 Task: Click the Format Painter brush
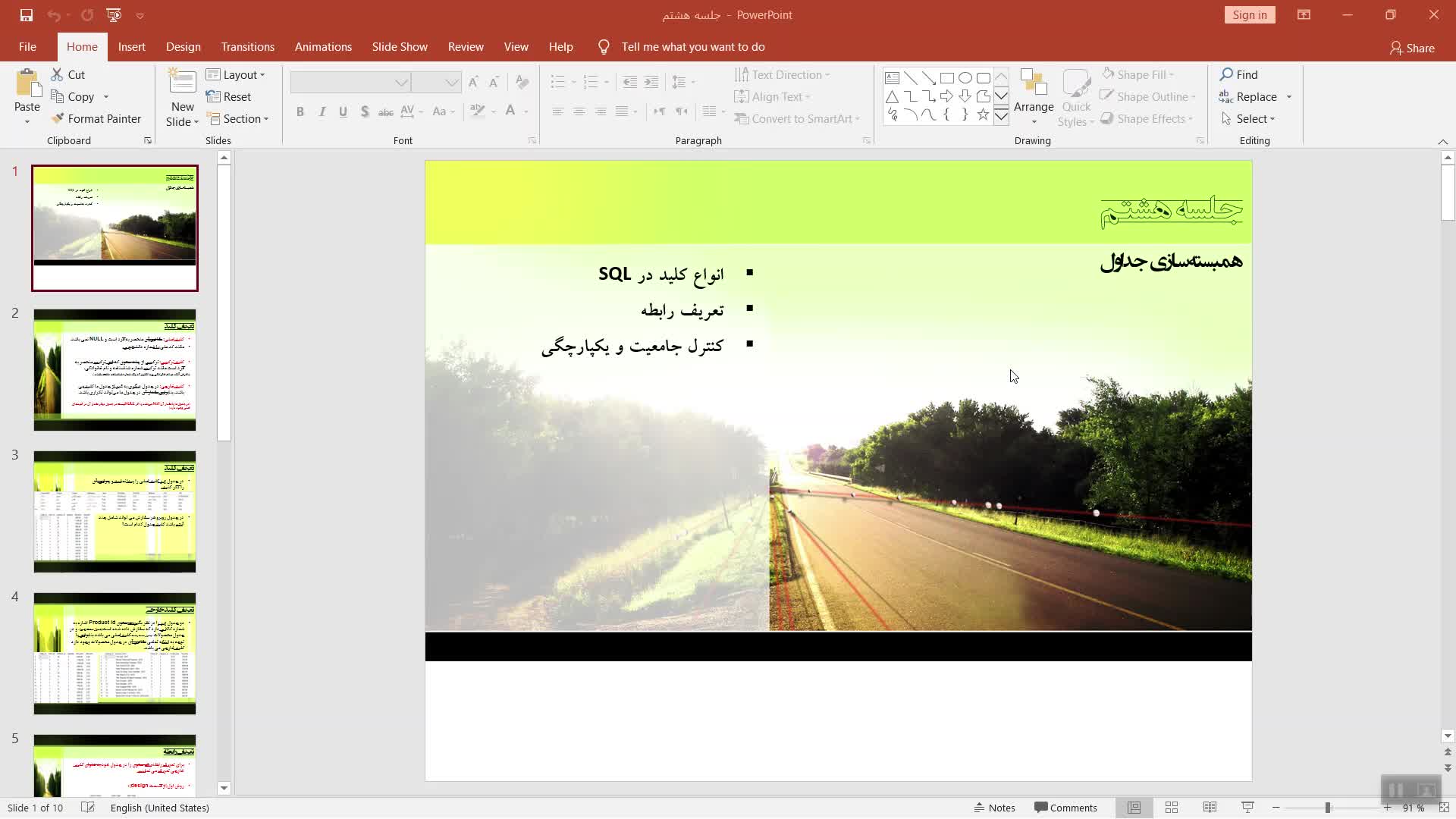click(58, 118)
